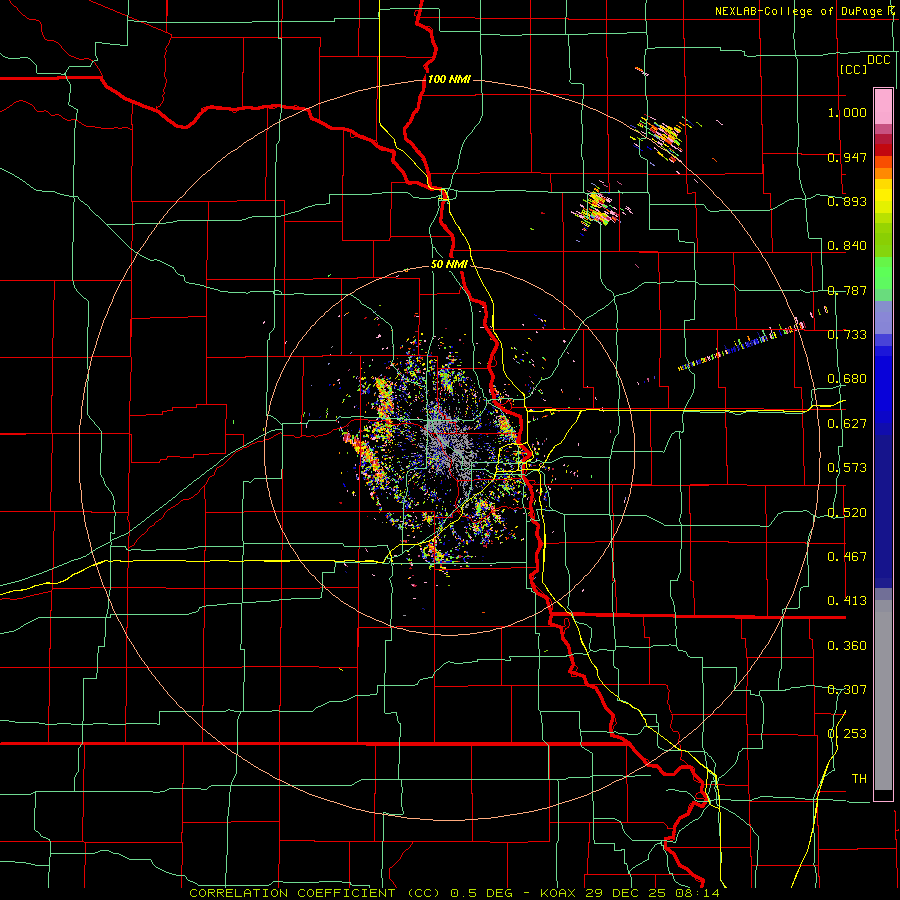Click the [CC] units label above the color bar
Image resolution: width=900 pixels, height=900 pixels.
pos(853,69)
